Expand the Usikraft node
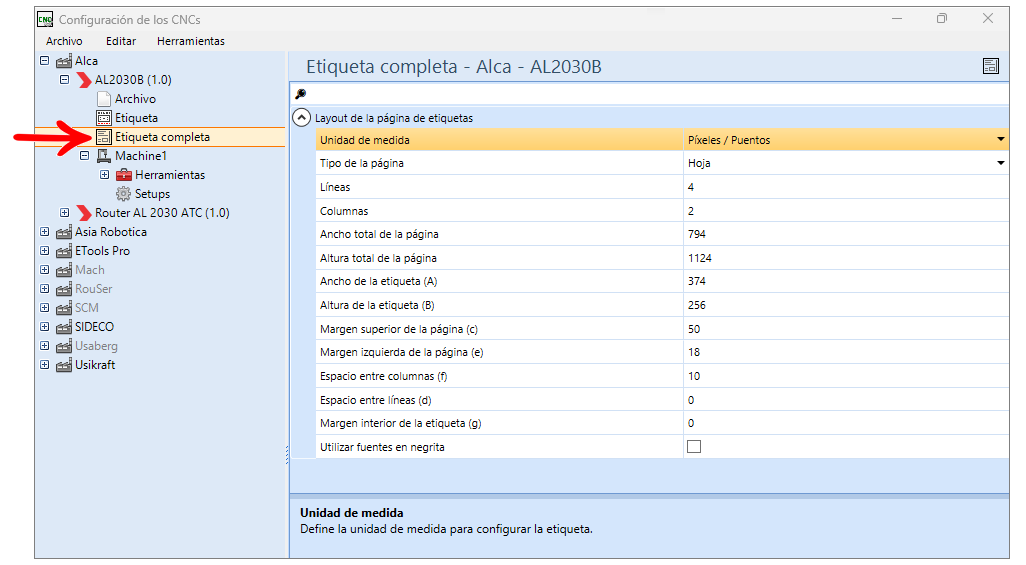Image resolution: width=1026 pixels, height=565 pixels. pyautogui.click(x=44, y=365)
